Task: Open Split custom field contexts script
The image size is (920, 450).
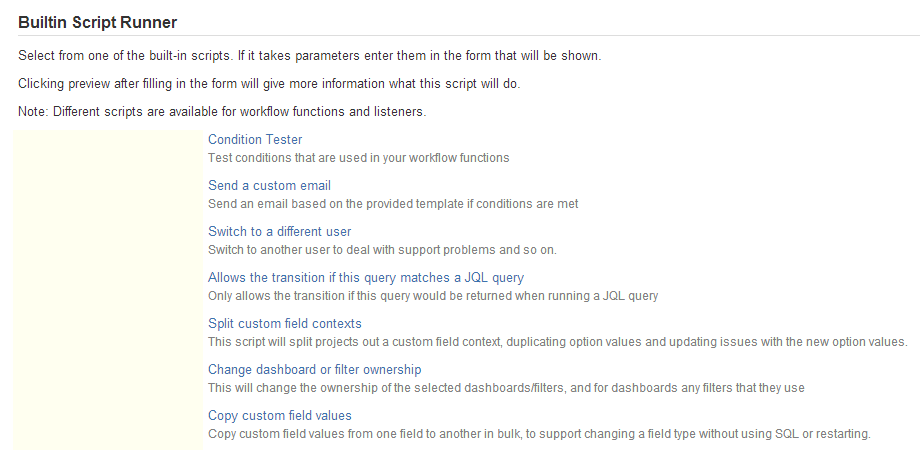Action: pos(284,323)
